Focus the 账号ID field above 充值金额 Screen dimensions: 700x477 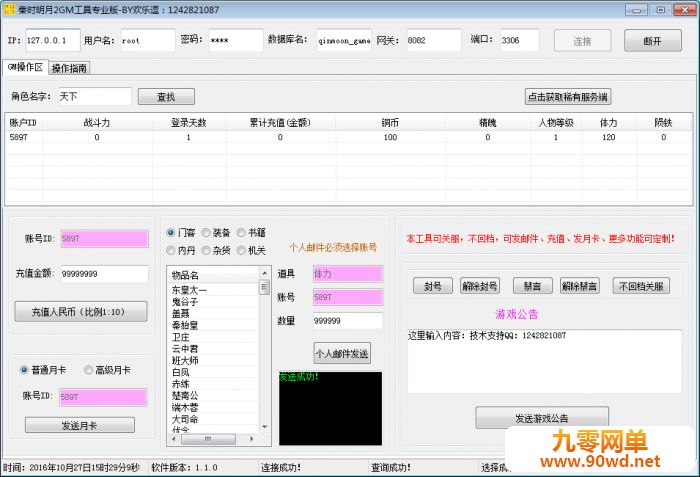pos(104,238)
